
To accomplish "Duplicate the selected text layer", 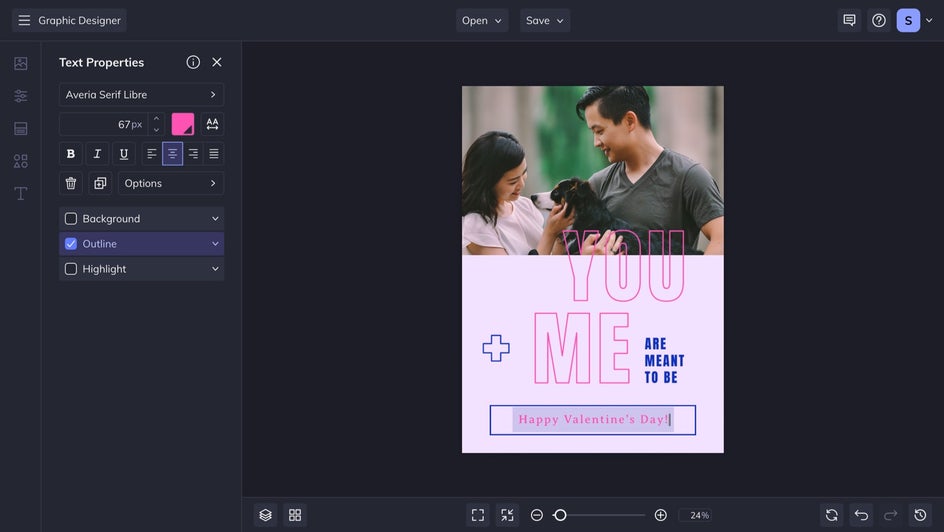I will 100,183.
